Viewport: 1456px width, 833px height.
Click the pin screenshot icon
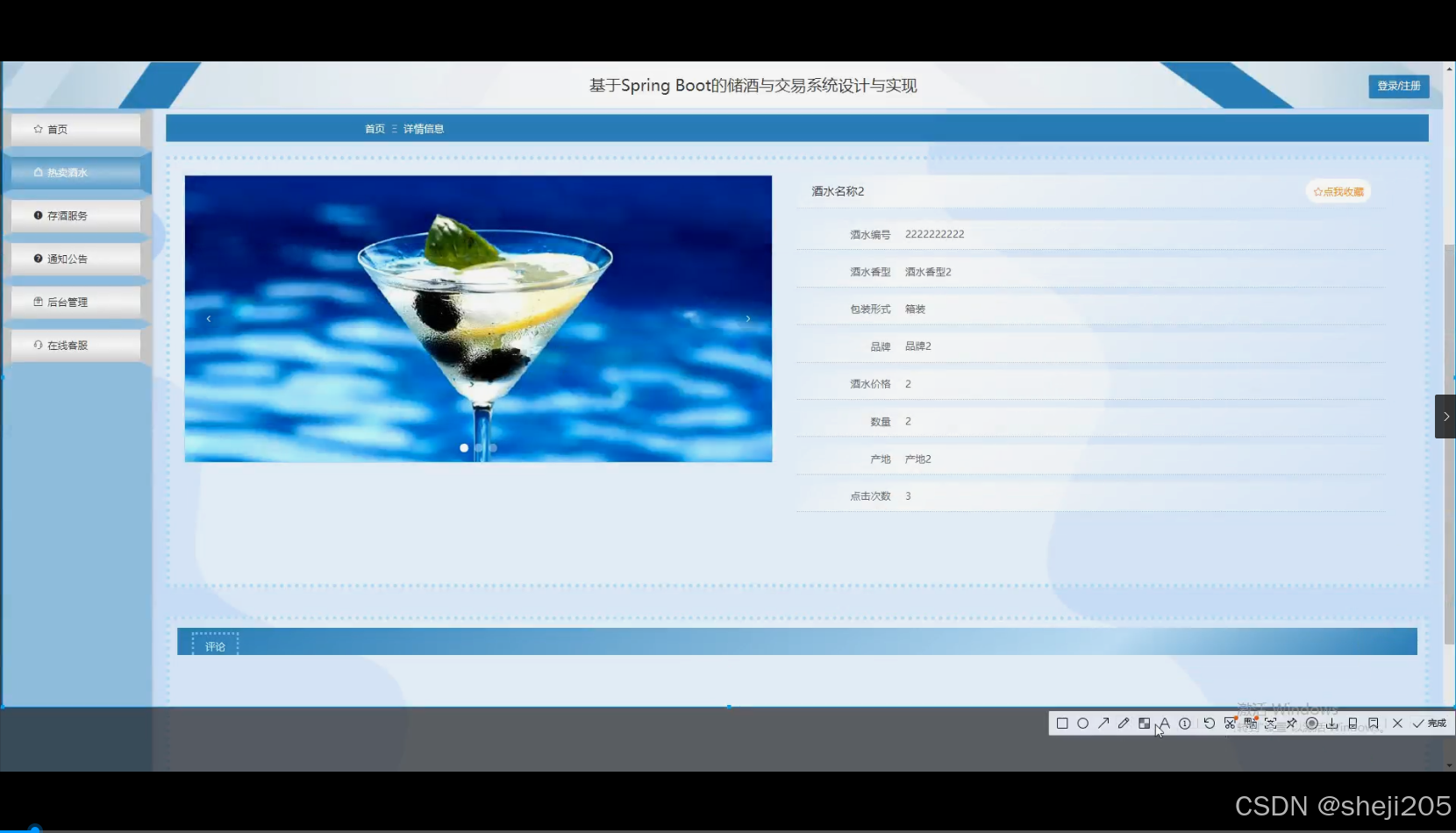[1291, 723]
